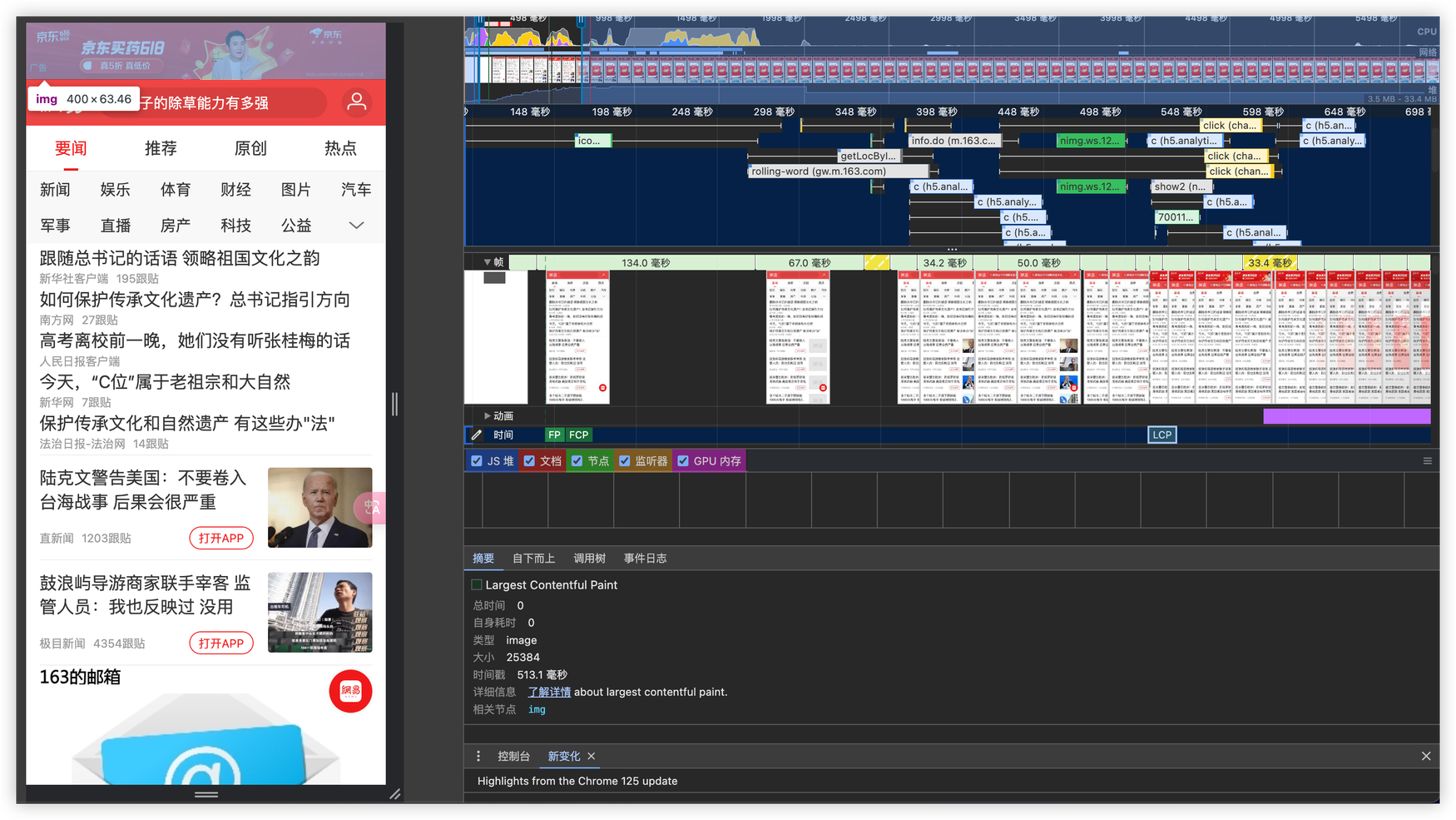Collapse the 帧 frames track
Screen dimensions: 1456x820
click(x=488, y=262)
